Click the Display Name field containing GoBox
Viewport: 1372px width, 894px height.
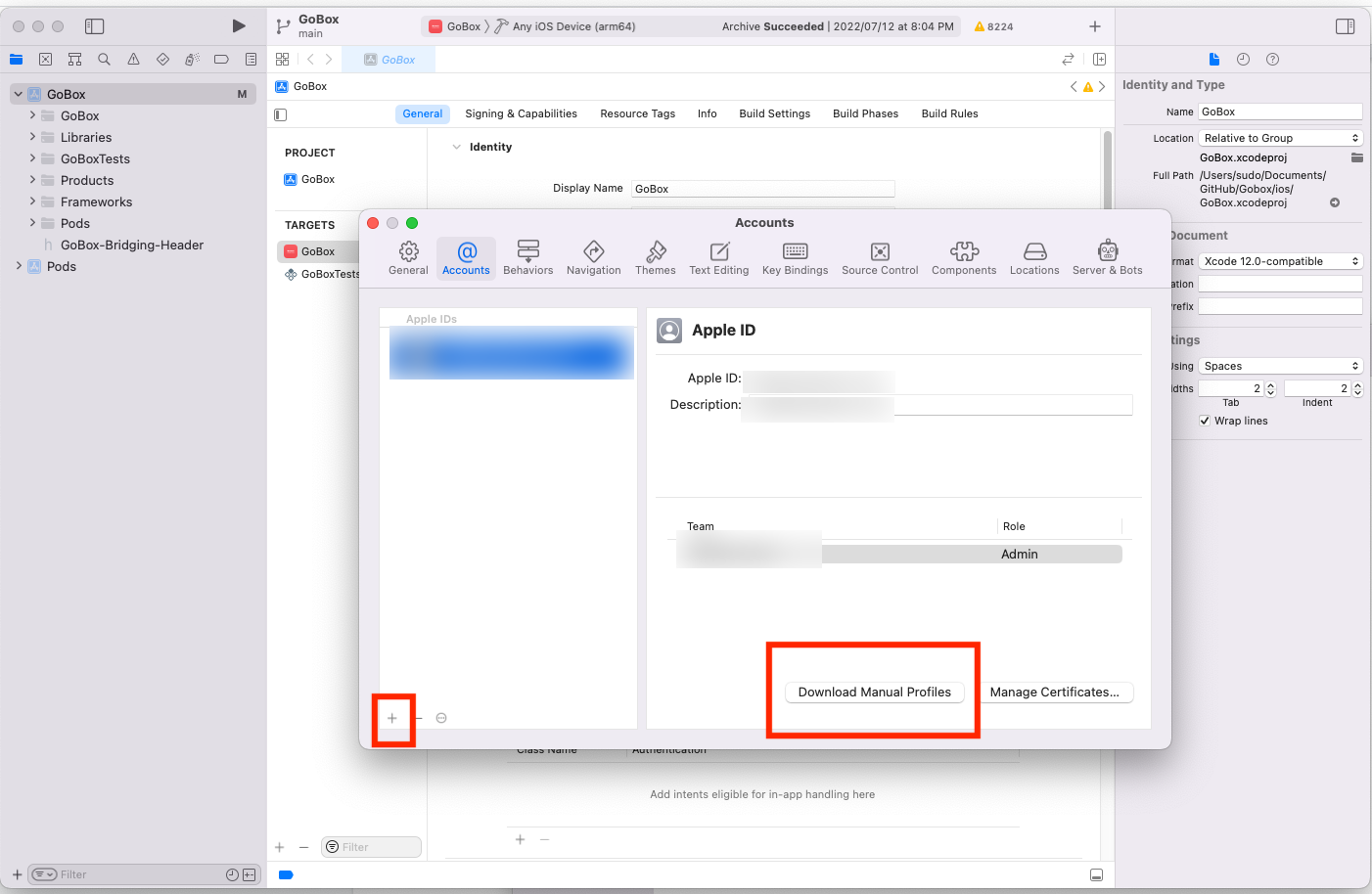(762, 189)
